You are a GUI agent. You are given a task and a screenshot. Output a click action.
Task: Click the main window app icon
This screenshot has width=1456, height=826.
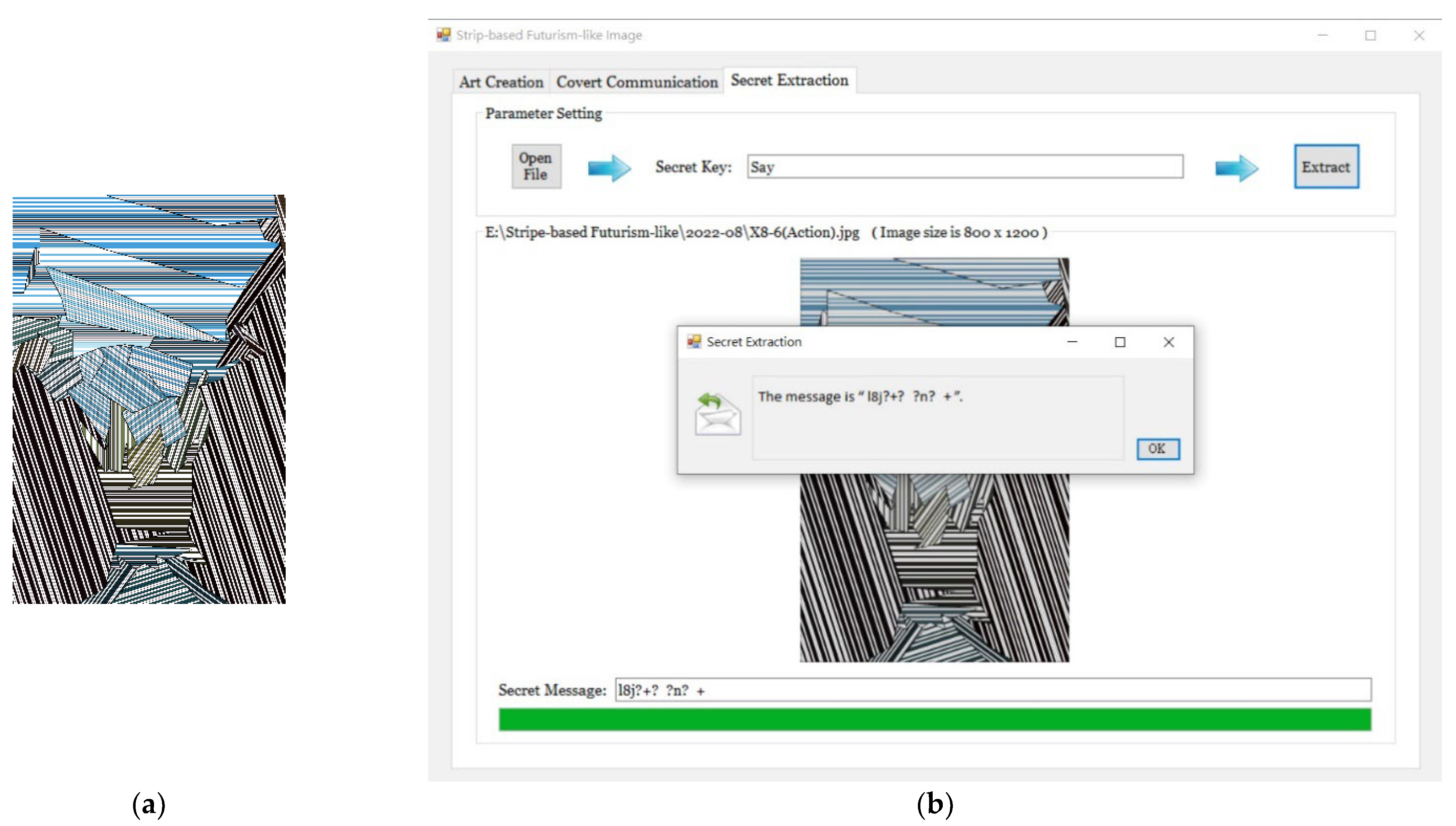443,35
